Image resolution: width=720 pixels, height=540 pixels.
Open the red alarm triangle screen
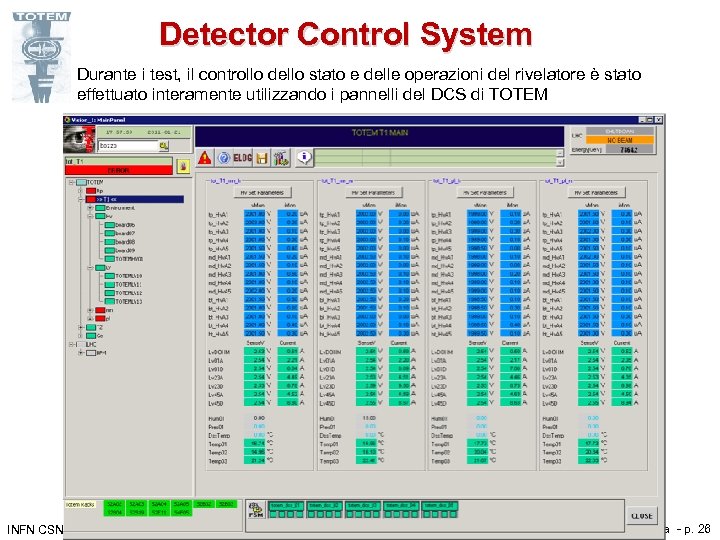pos(204,158)
